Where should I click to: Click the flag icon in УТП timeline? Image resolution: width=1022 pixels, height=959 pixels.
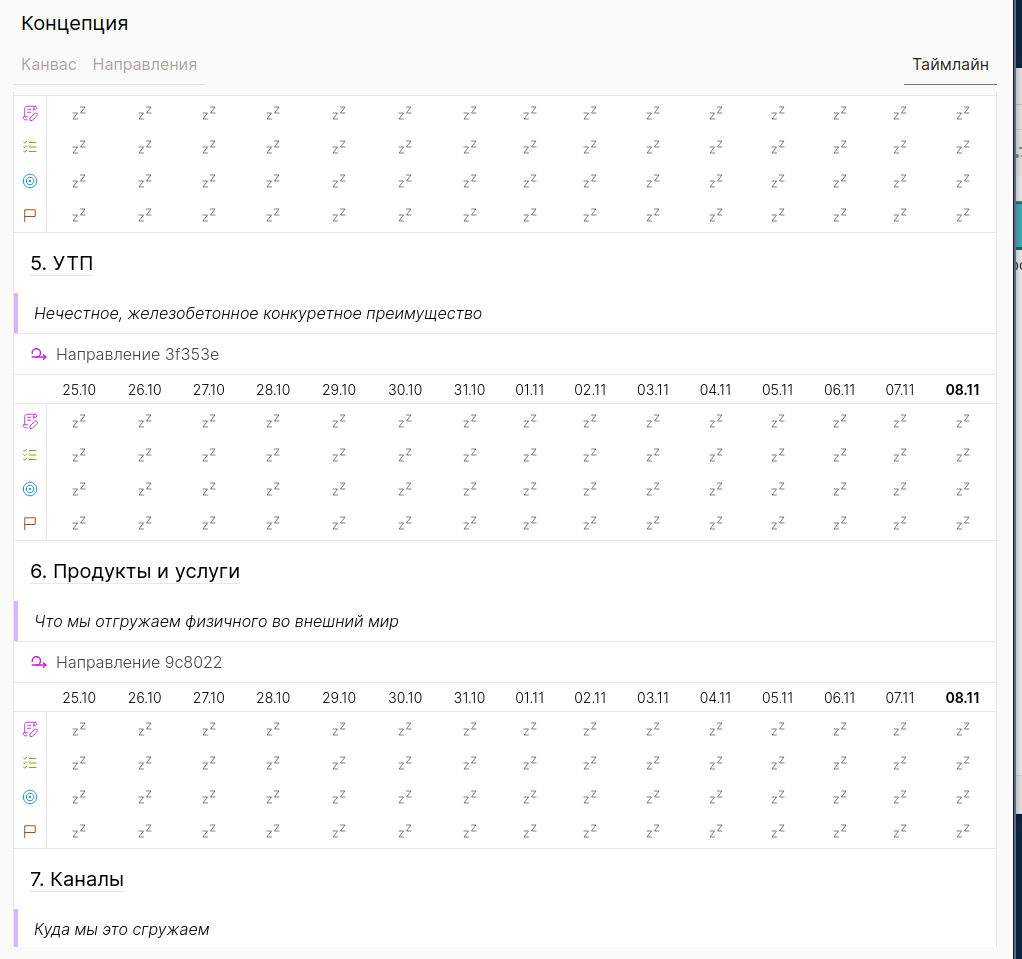point(30,523)
